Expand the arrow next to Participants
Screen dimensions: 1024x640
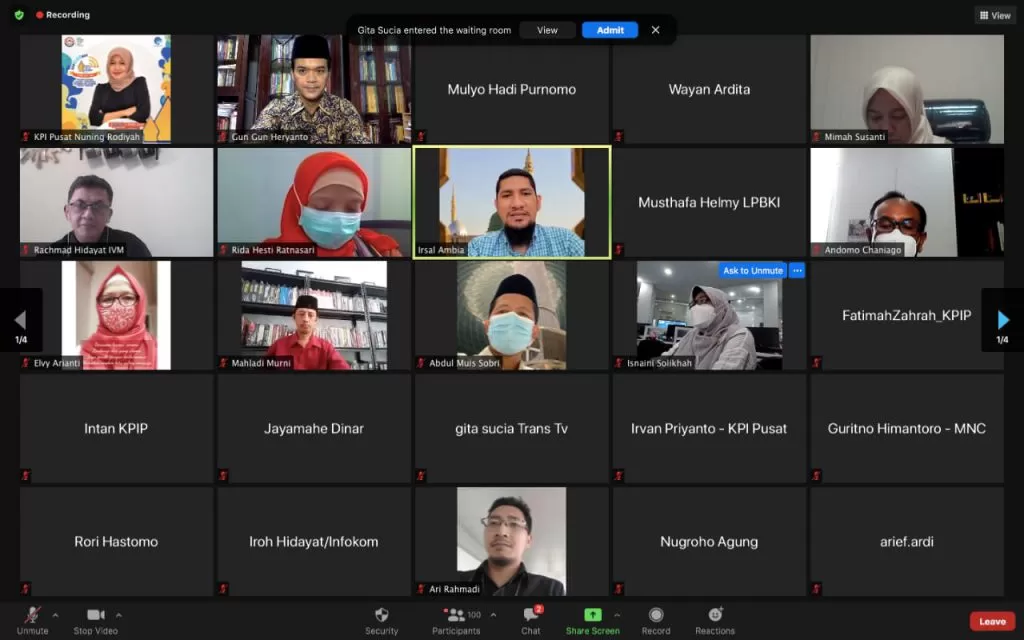(493, 615)
